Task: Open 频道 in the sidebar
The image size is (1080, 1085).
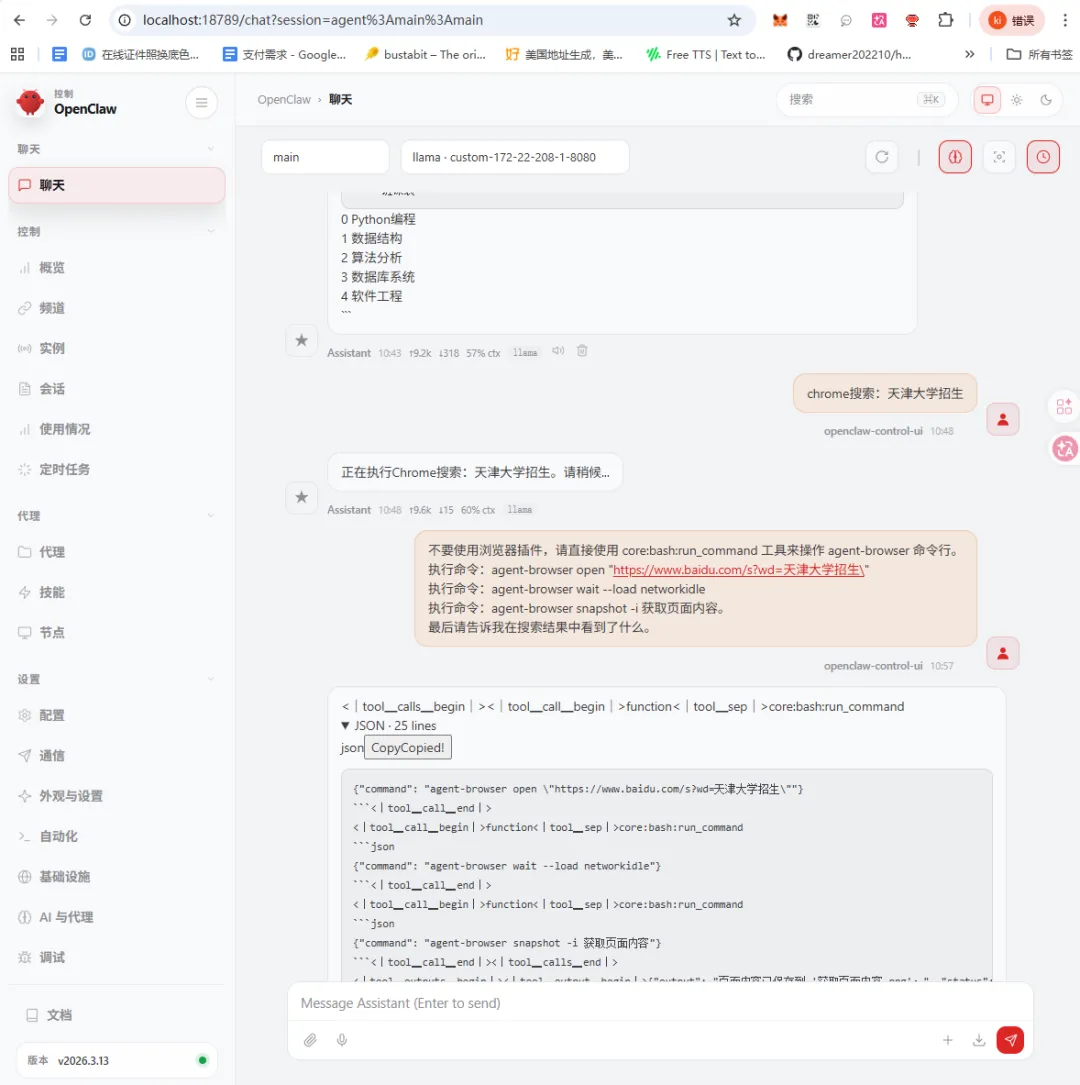Action: coord(117,308)
